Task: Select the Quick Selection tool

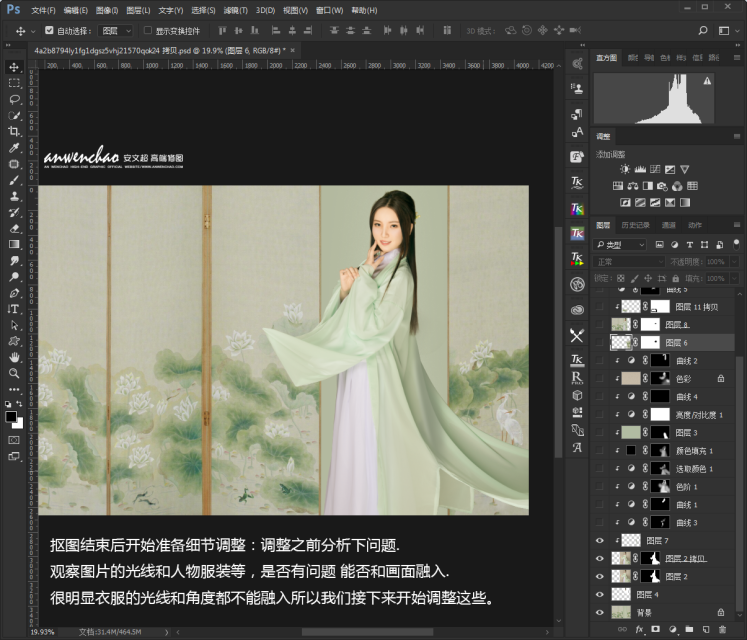Action: 14,115
